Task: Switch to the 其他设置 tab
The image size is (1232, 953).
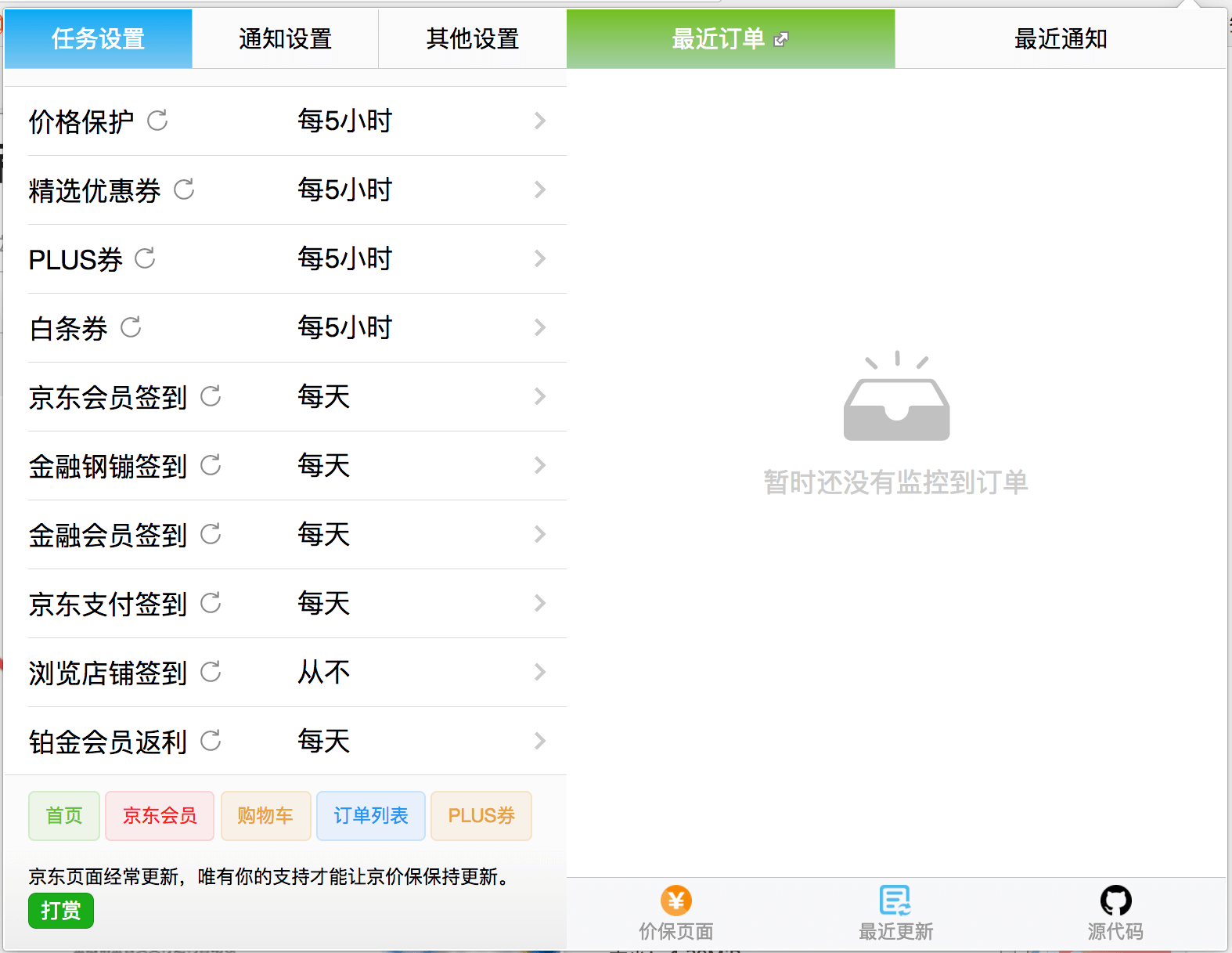Action: pos(473,39)
